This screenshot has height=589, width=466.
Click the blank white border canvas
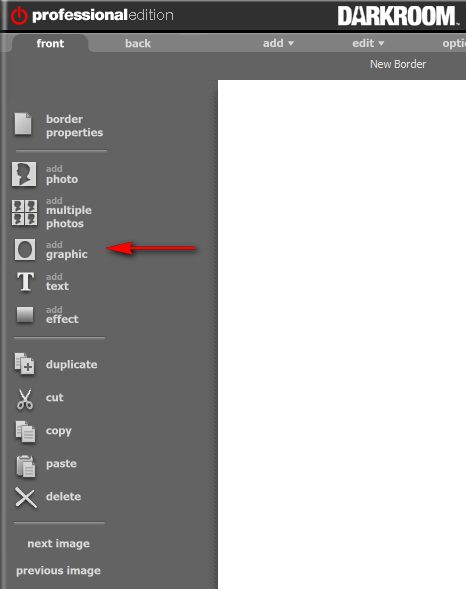pyautogui.click(x=342, y=334)
